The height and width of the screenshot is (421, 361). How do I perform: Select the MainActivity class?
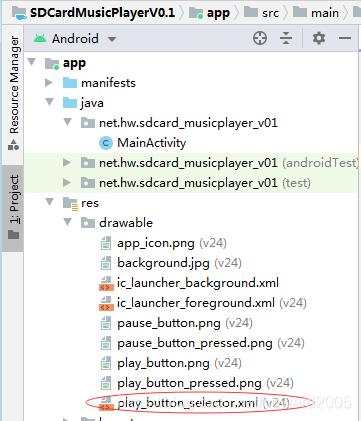pos(152,143)
